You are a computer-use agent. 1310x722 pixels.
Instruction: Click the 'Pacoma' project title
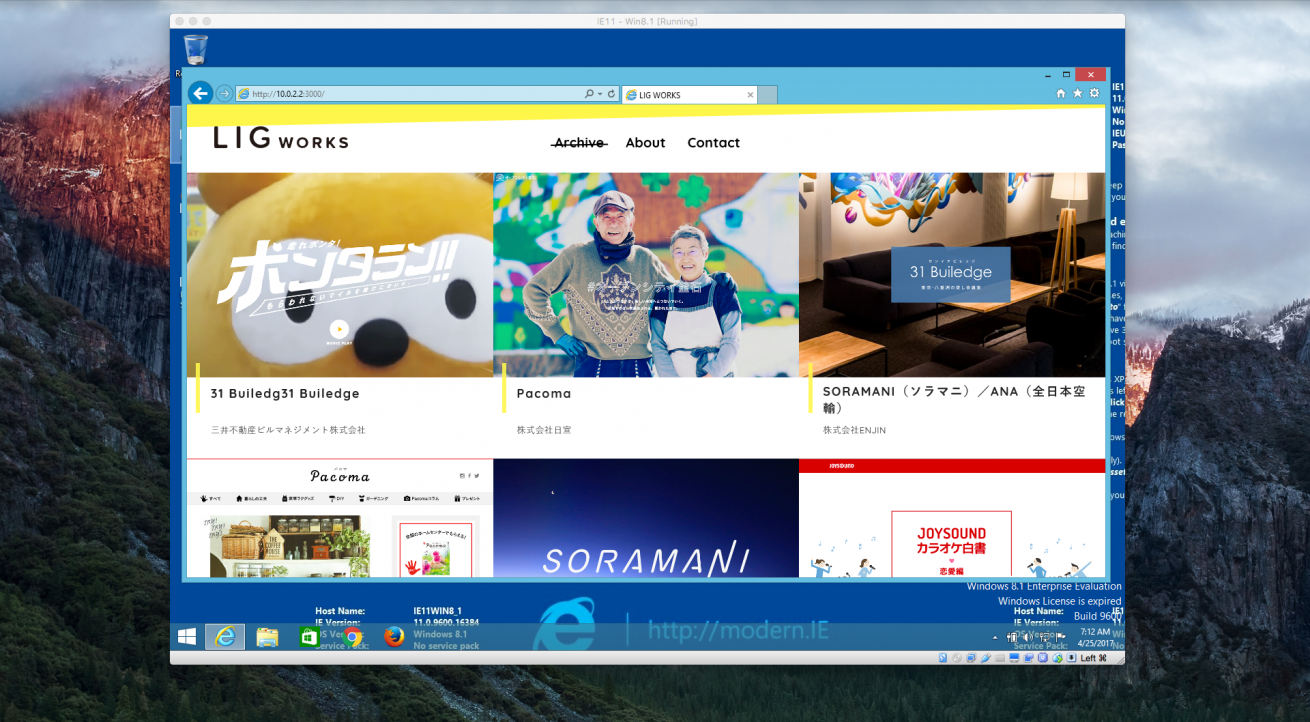[544, 393]
